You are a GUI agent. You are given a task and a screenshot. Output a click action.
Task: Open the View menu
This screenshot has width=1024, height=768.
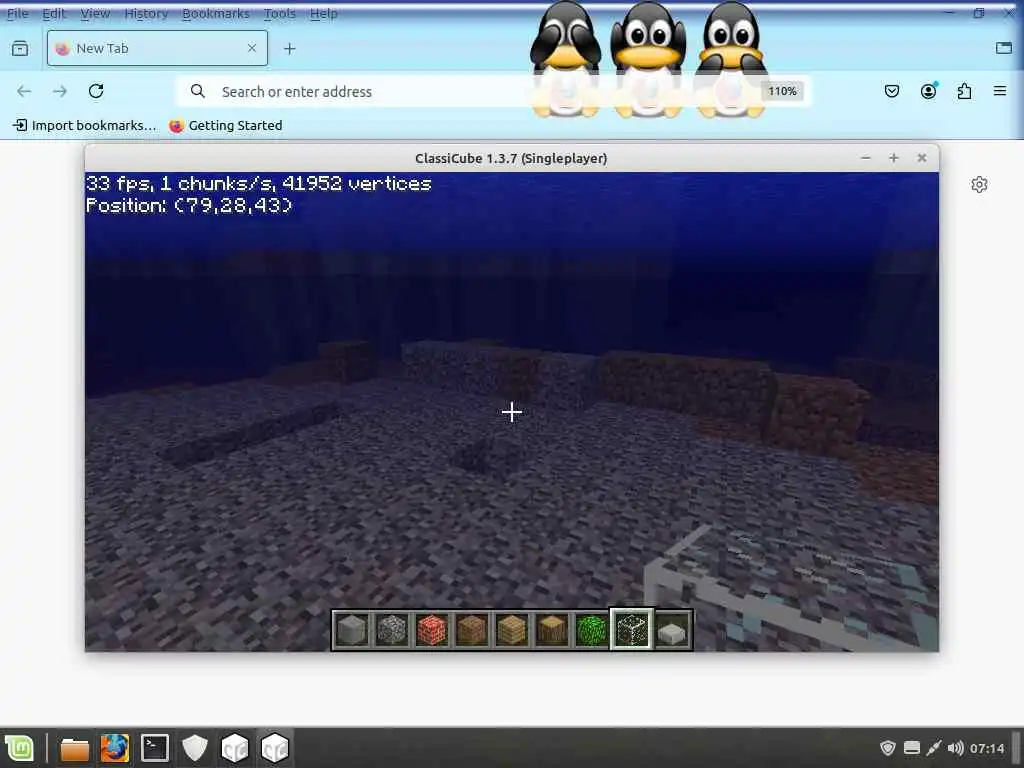tap(95, 13)
